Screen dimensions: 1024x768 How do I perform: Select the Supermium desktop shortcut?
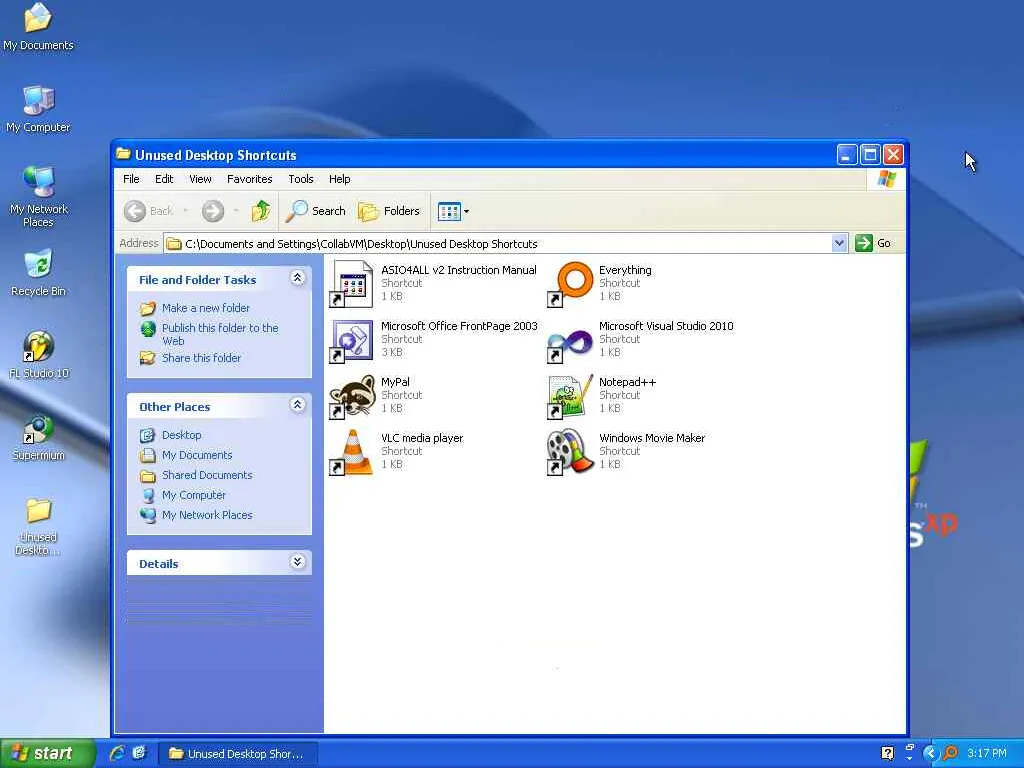tap(39, 438)
